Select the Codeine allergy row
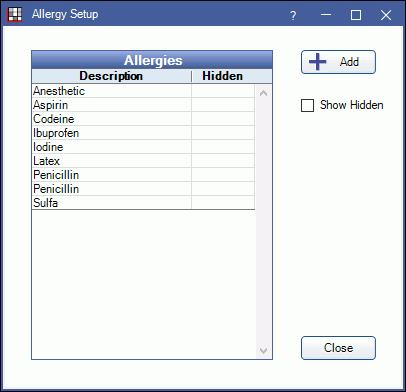Image resolution: width=406 pixels, height=392 pixels. point(143,119)
